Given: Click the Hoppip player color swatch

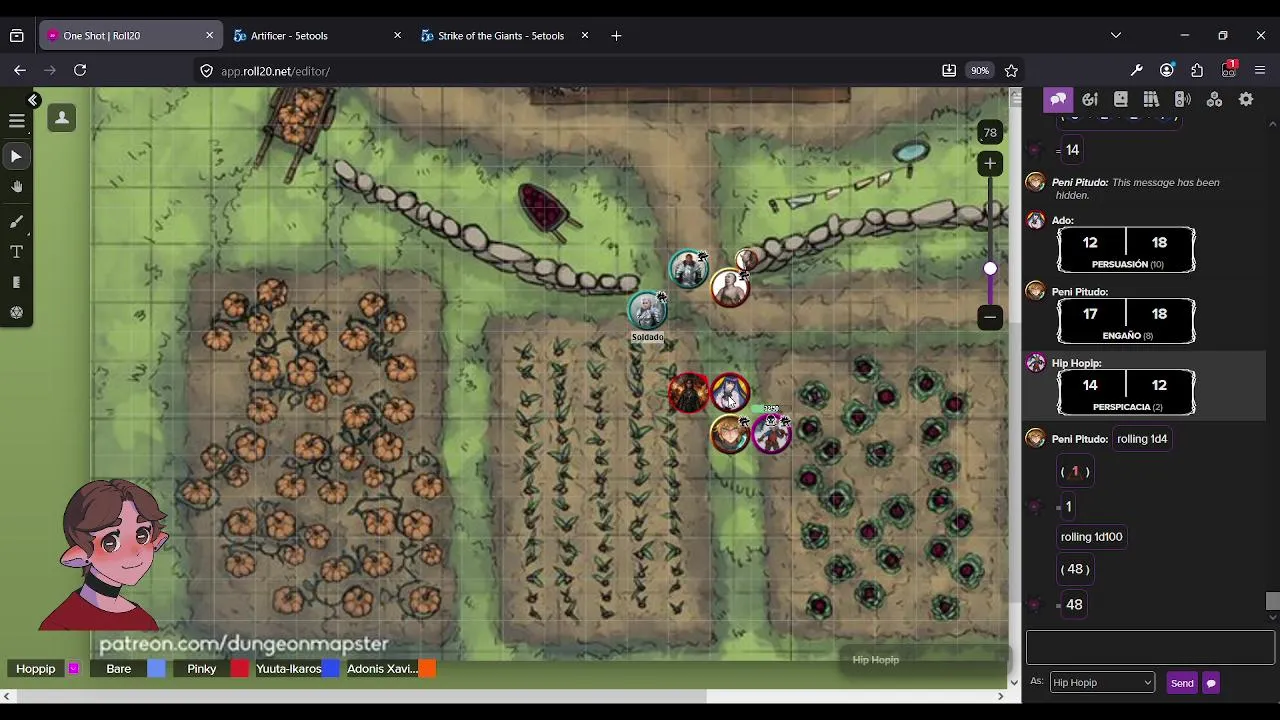Looking at the screenshot, I should [73, 669].
